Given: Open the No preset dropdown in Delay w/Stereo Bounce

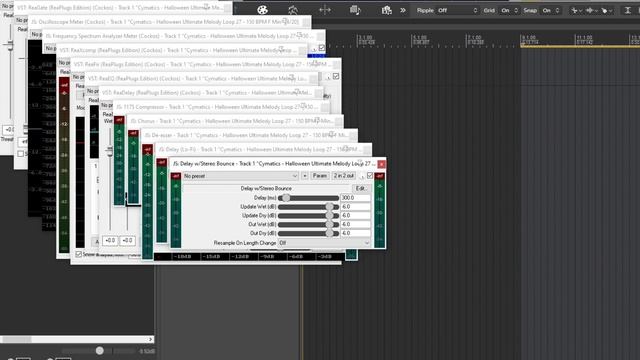Looking at the screenshot, I should tap(240, 176).
